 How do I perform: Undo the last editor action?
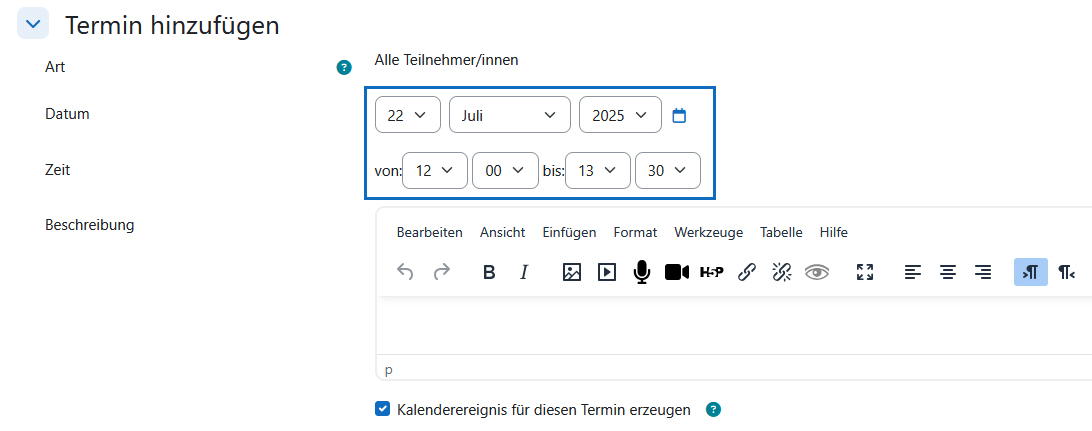(x=405, y=272)
